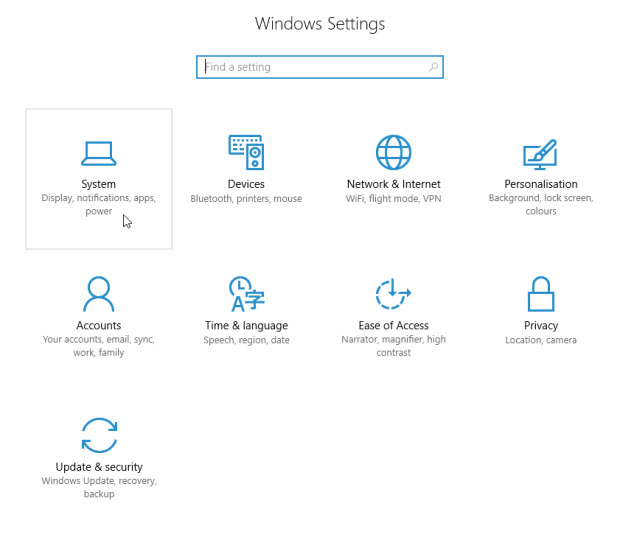Click 'Windows Update, recovery, backup' description

[99, 487]
